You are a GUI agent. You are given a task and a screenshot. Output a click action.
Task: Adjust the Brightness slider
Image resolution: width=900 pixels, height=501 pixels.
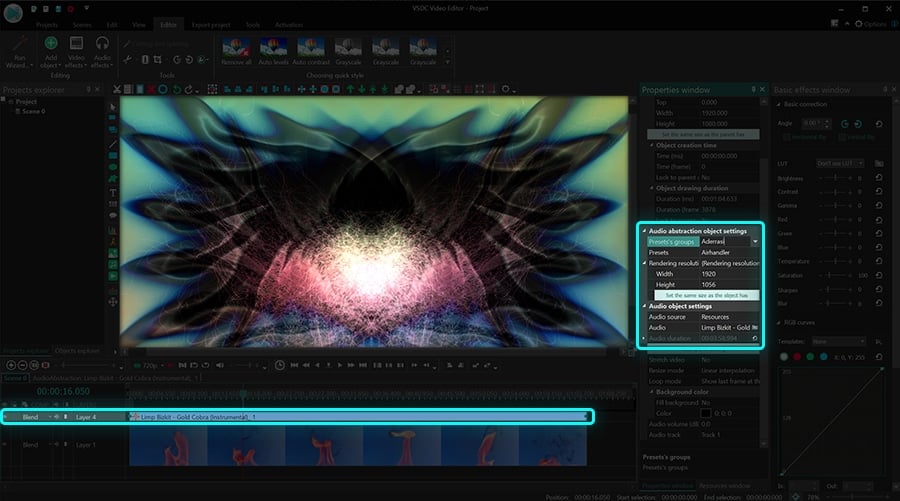click(x=835, y=178)
